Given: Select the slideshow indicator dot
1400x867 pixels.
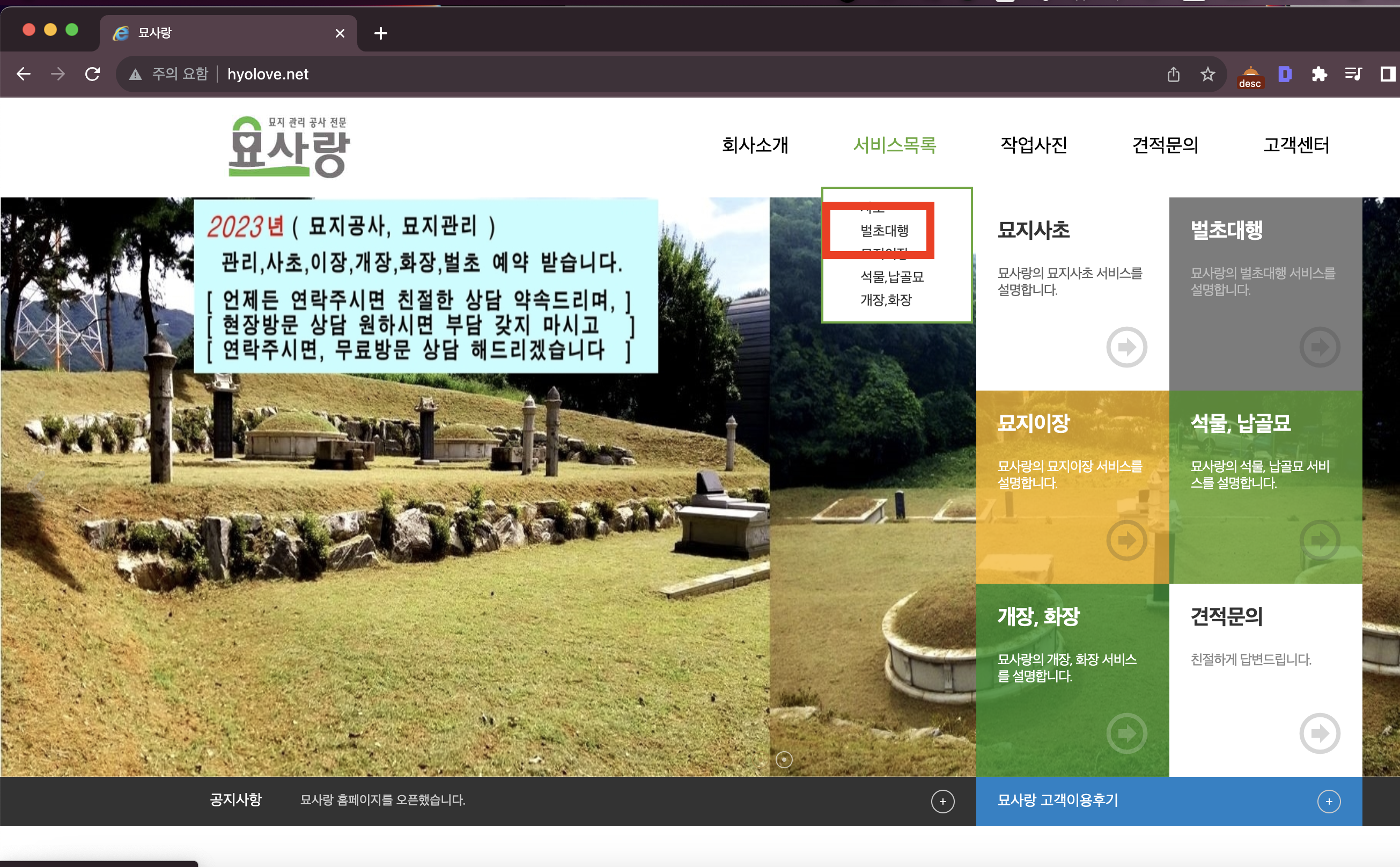Looking at the screenshot, I should pos(784,759).
